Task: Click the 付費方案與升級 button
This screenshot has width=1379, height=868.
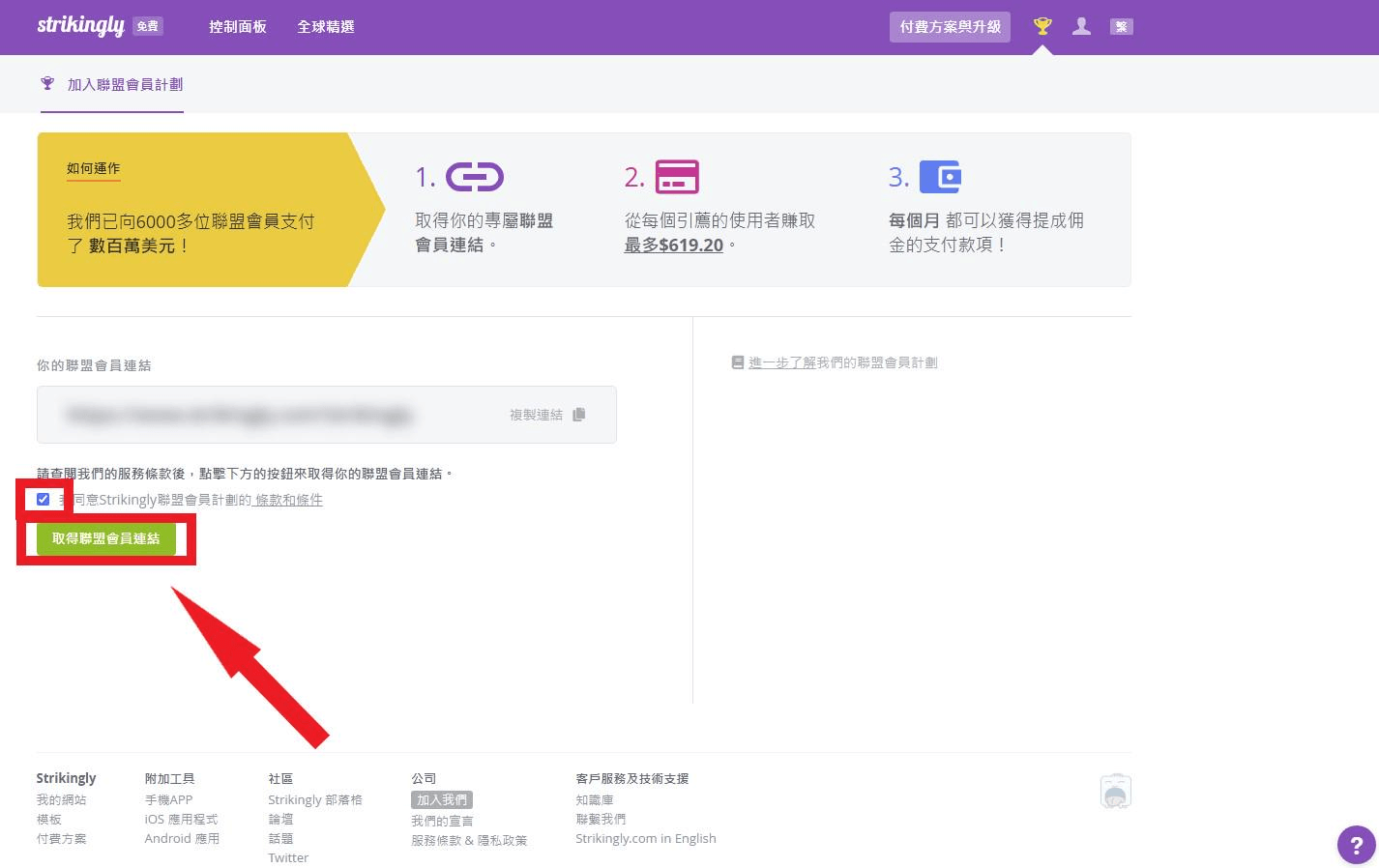Action: pyautogui.click(x=949, y=27)
